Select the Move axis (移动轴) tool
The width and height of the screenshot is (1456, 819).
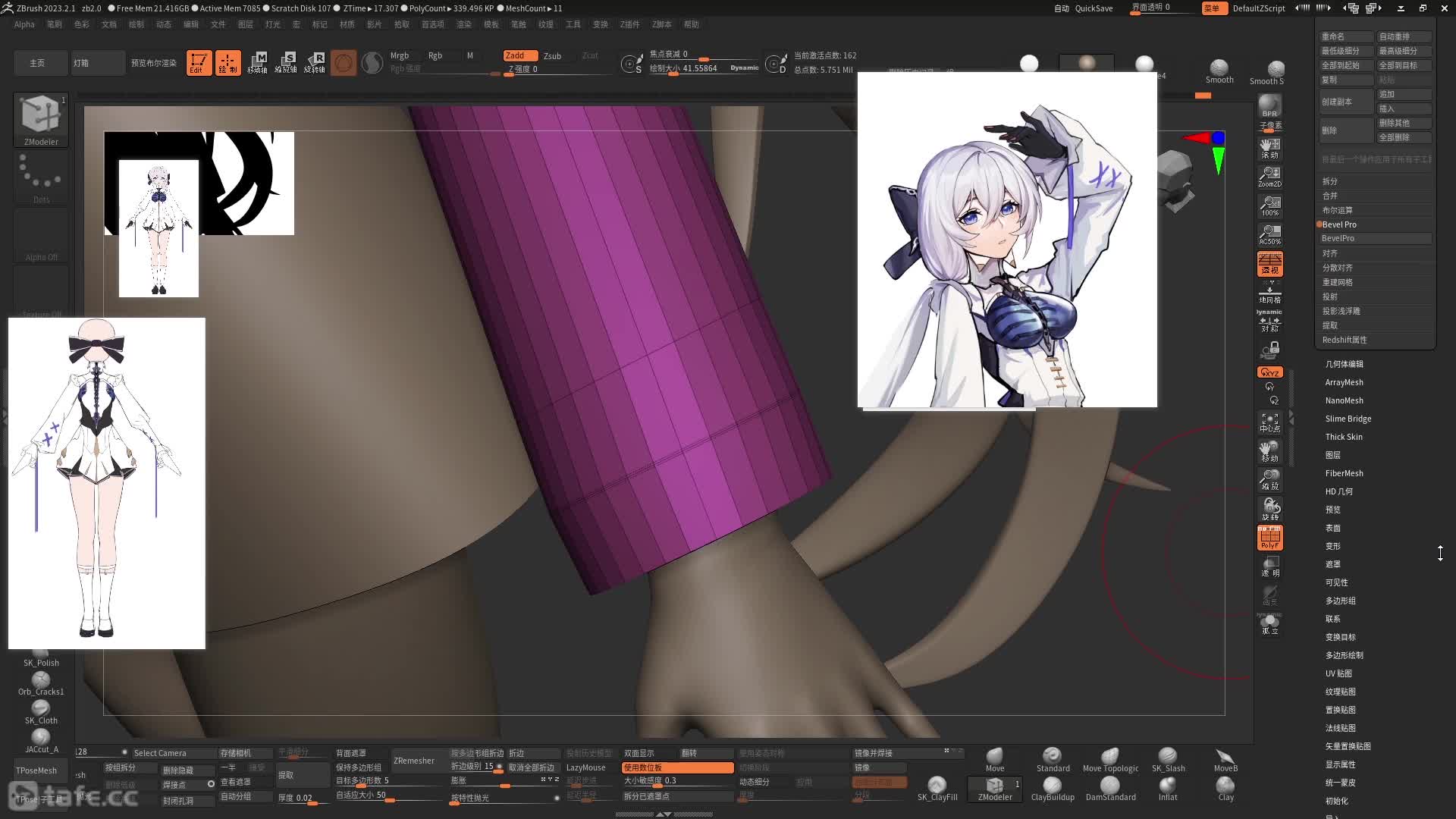[x=258, y=62]
